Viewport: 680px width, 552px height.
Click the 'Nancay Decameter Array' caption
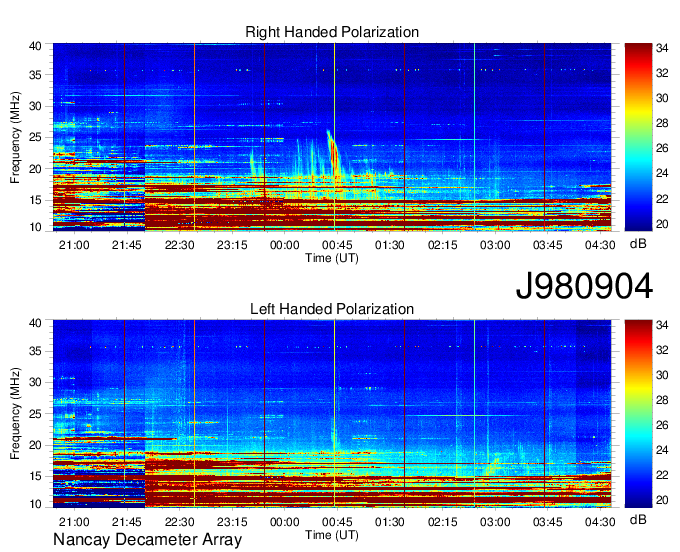147,540
